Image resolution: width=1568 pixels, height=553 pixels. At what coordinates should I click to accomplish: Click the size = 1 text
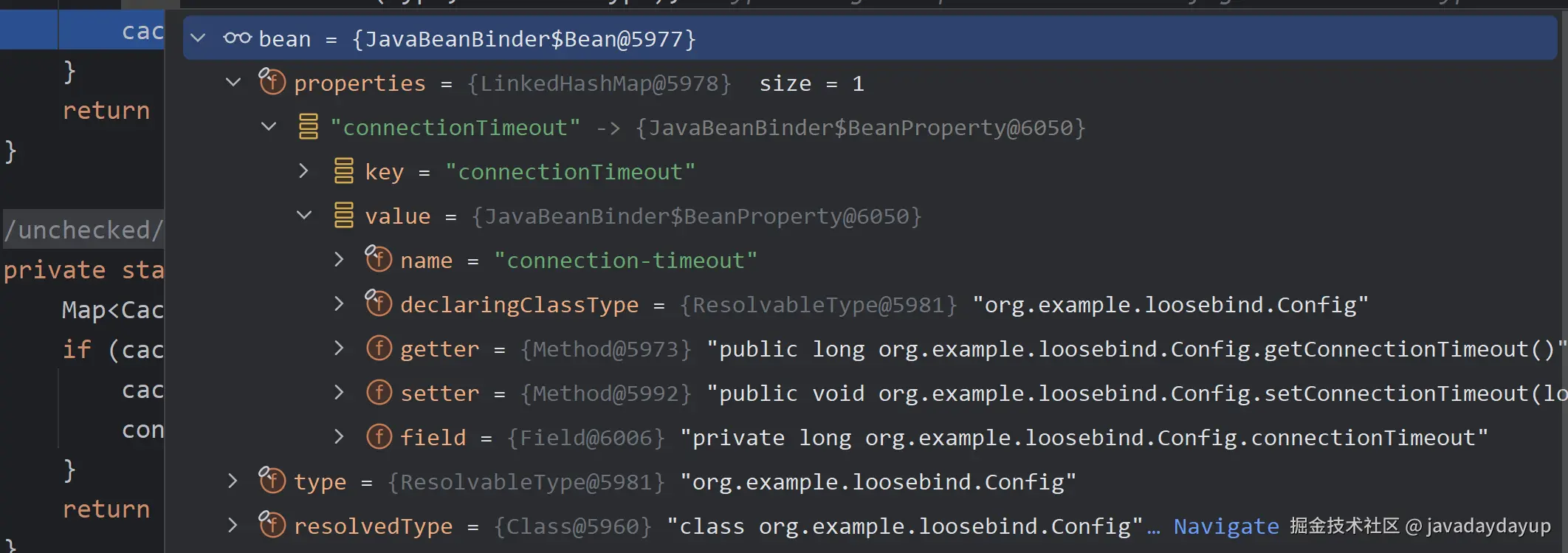coord(811,83)
